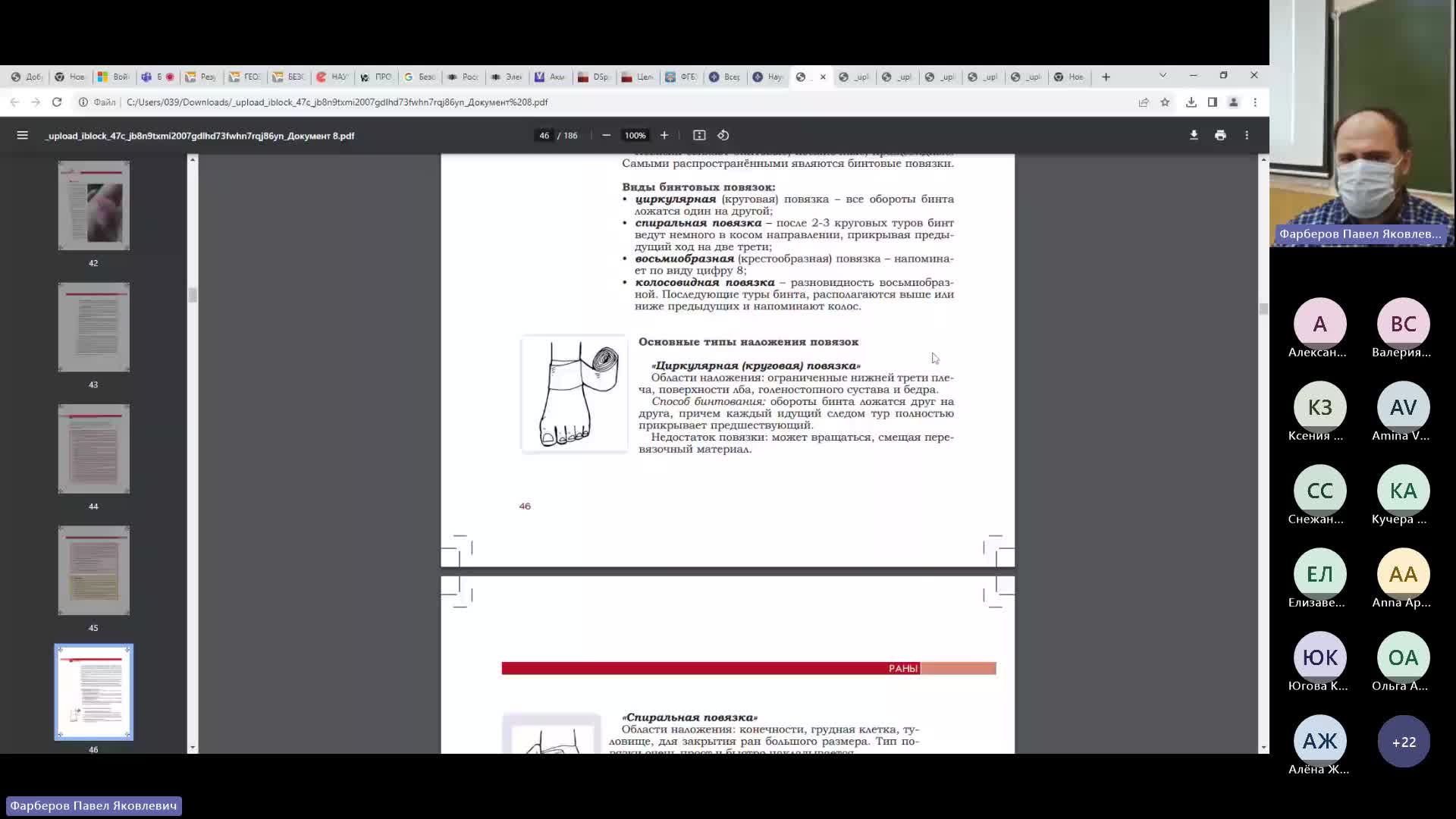Click the bandaged foot illustration
The image size is (1456, 819).
click(574, 394)
